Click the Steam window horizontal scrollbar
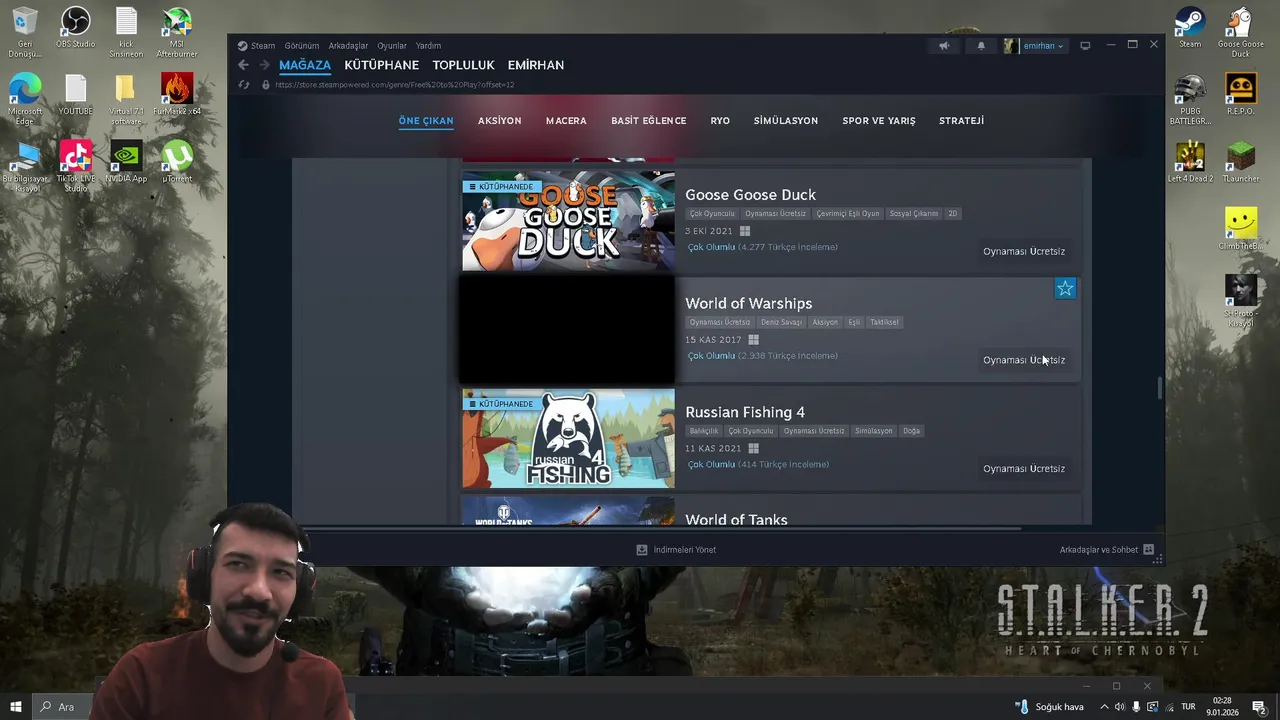Viewport: 1280px width, 720px height. pos(660,529)
